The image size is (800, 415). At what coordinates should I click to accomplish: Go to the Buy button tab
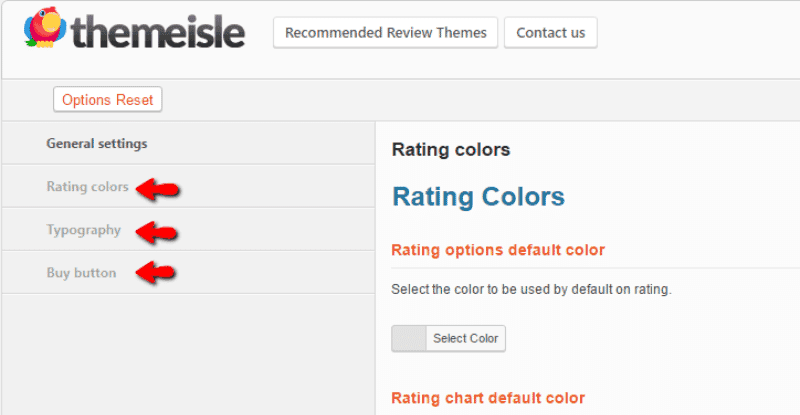point(81,273)
